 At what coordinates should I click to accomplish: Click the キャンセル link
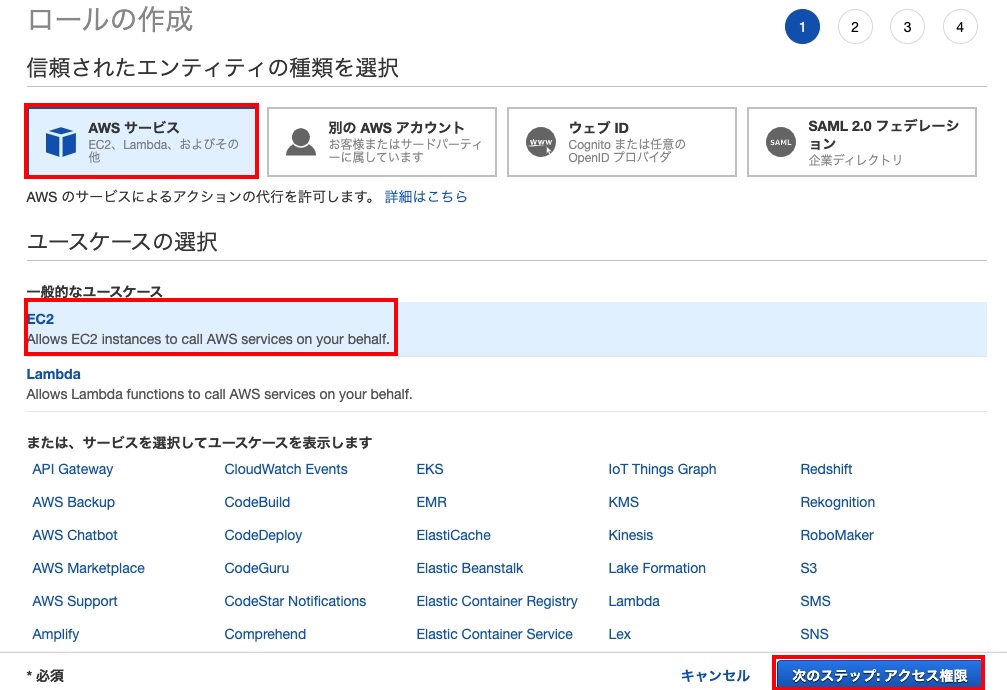click(x=715, y=675)
